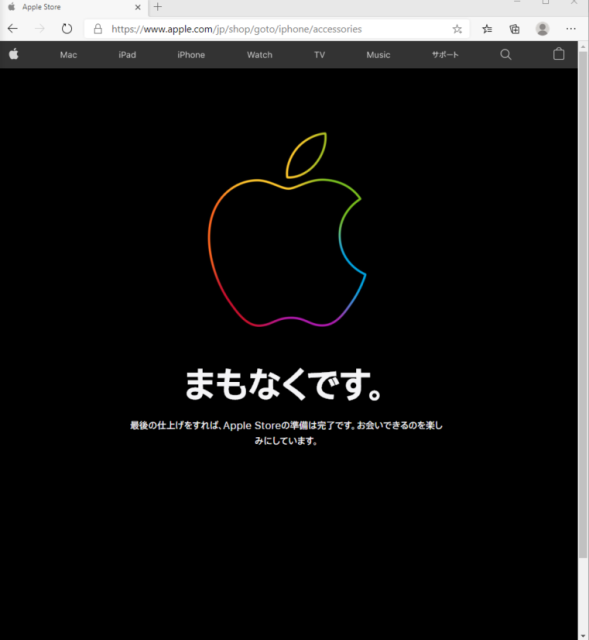Add this page to favorites star
The height and width of the screenshot is (640, 589).
click(x=457, y=29)
